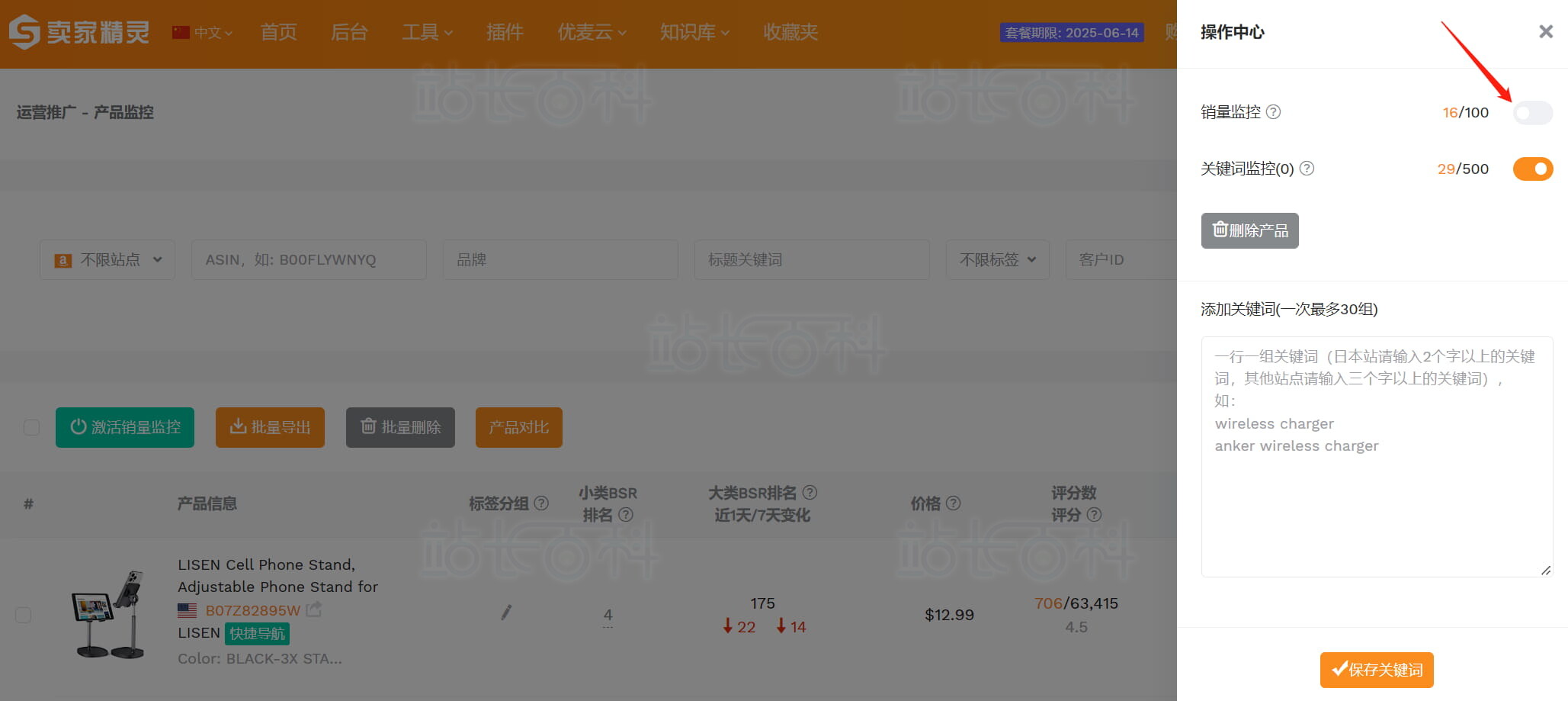Expand the 不限标签 dropdown
The height and width of the screenshot is (701, 1568).
click(x=997, y=259)
